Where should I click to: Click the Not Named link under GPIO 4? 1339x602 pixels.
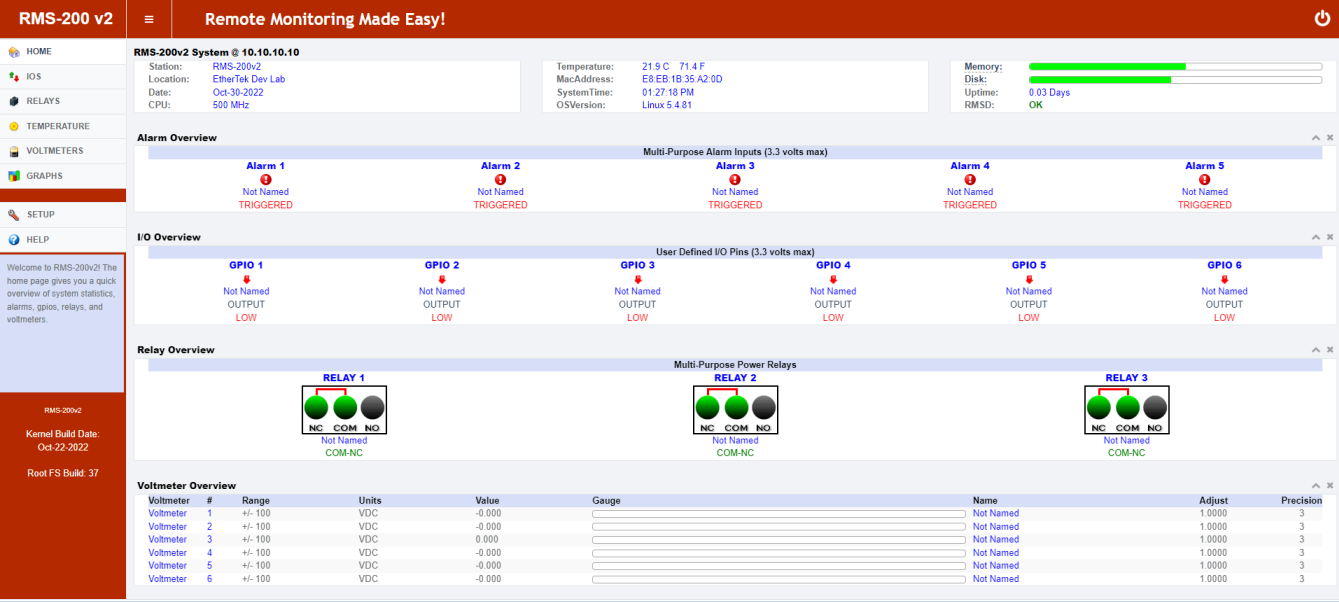[833, 291]
